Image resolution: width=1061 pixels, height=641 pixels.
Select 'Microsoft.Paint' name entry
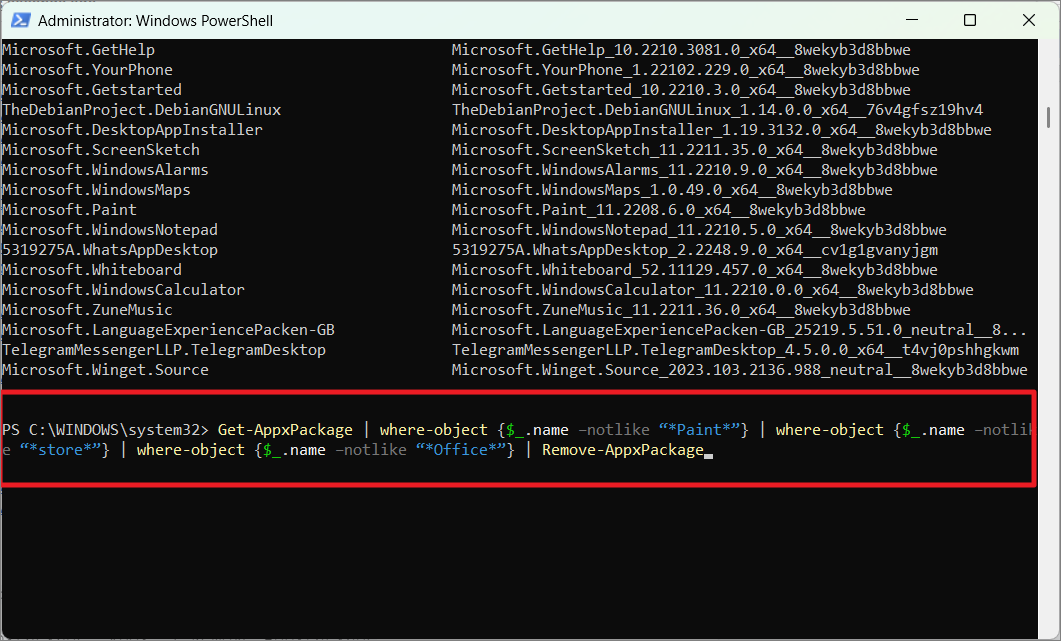70,209
